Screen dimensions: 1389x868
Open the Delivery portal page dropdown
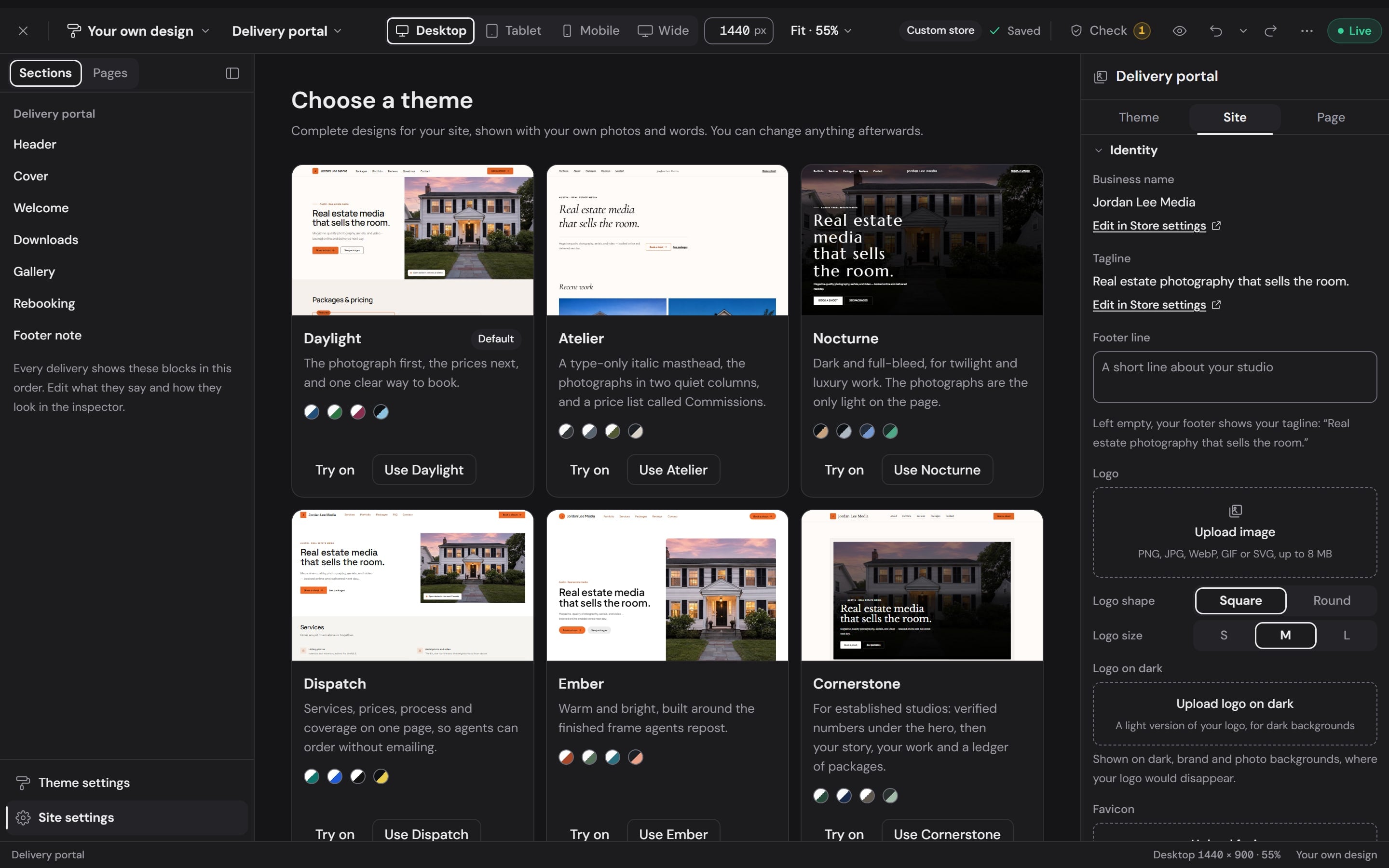(286, 31)
